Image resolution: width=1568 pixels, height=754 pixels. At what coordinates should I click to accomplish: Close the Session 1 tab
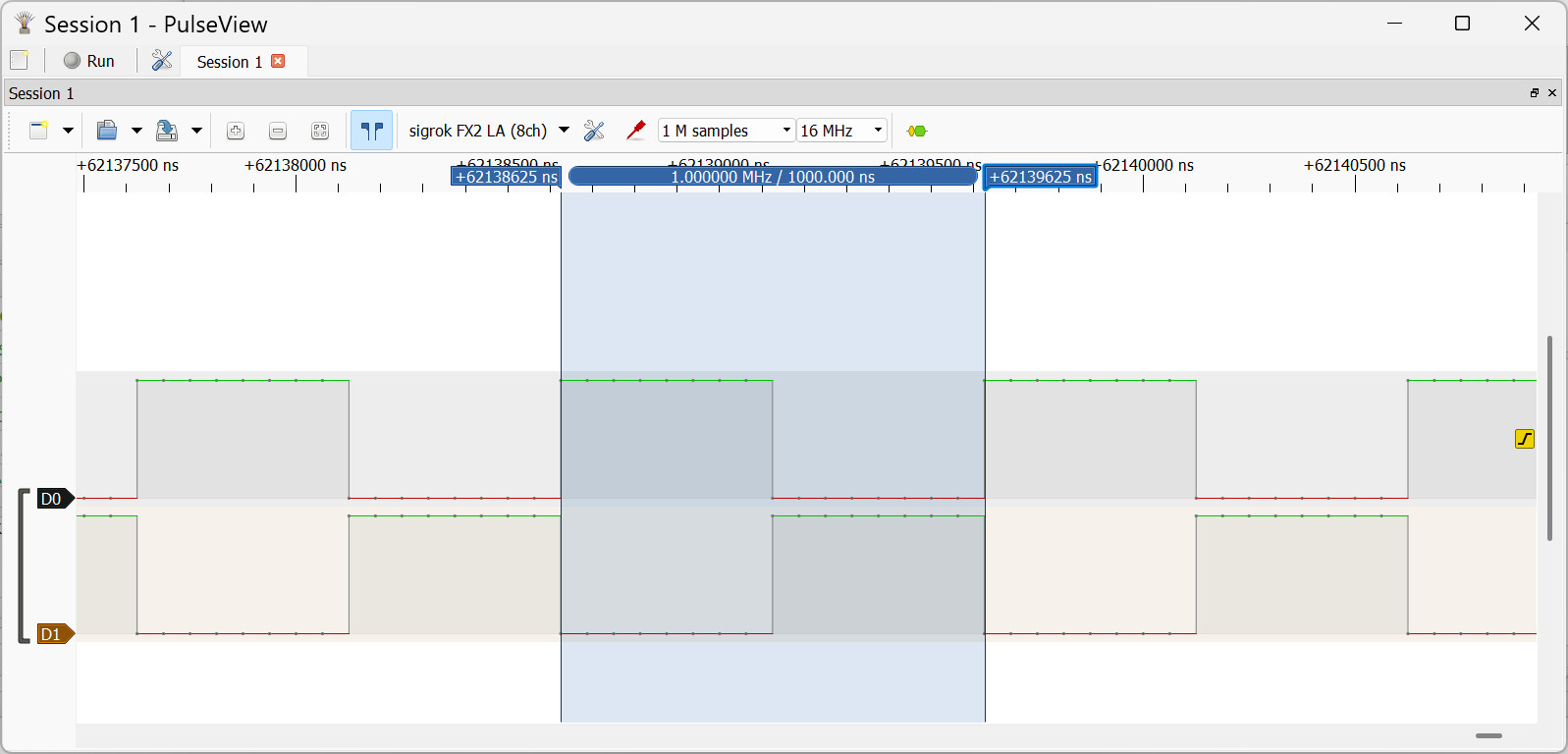(x=278, y=61)
